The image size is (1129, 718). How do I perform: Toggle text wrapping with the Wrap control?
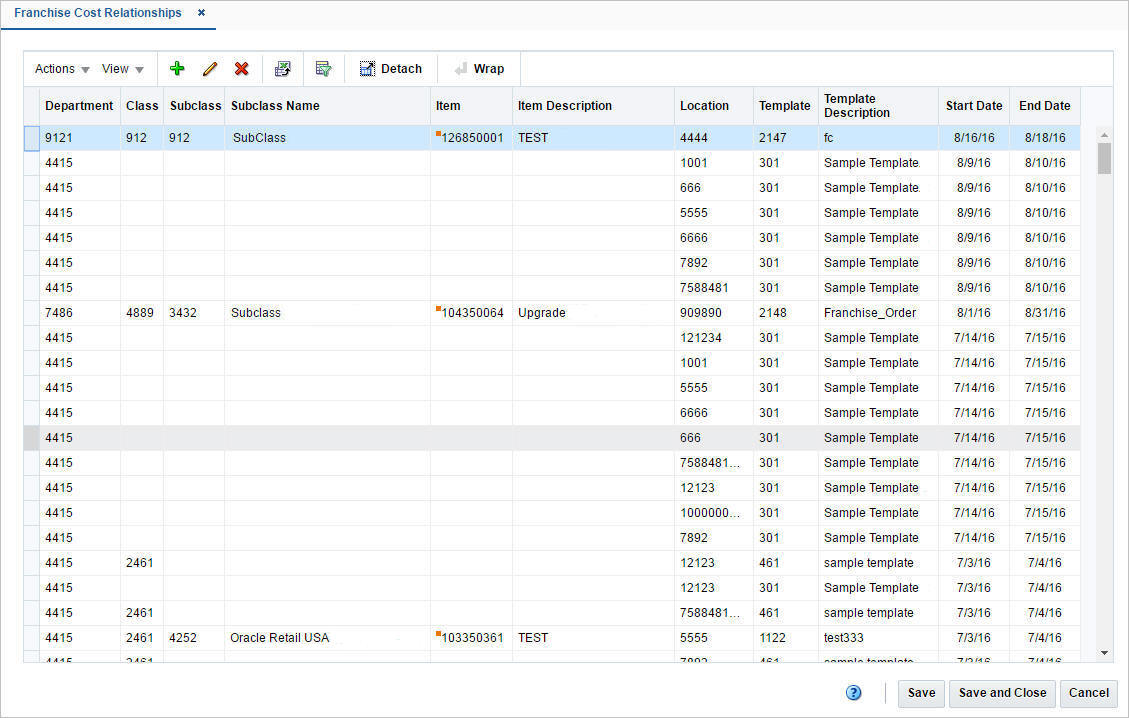click(480, 68)
